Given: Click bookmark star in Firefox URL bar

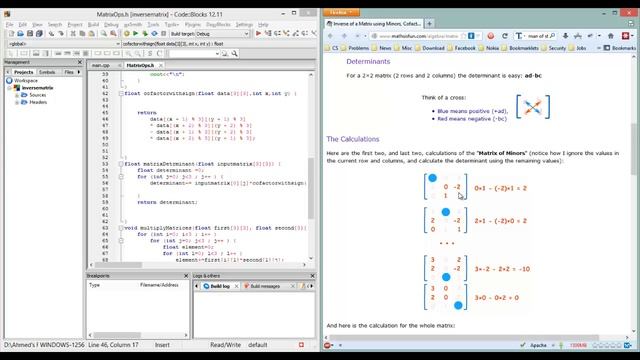Looking at the screenshot, I should (463, 36).
